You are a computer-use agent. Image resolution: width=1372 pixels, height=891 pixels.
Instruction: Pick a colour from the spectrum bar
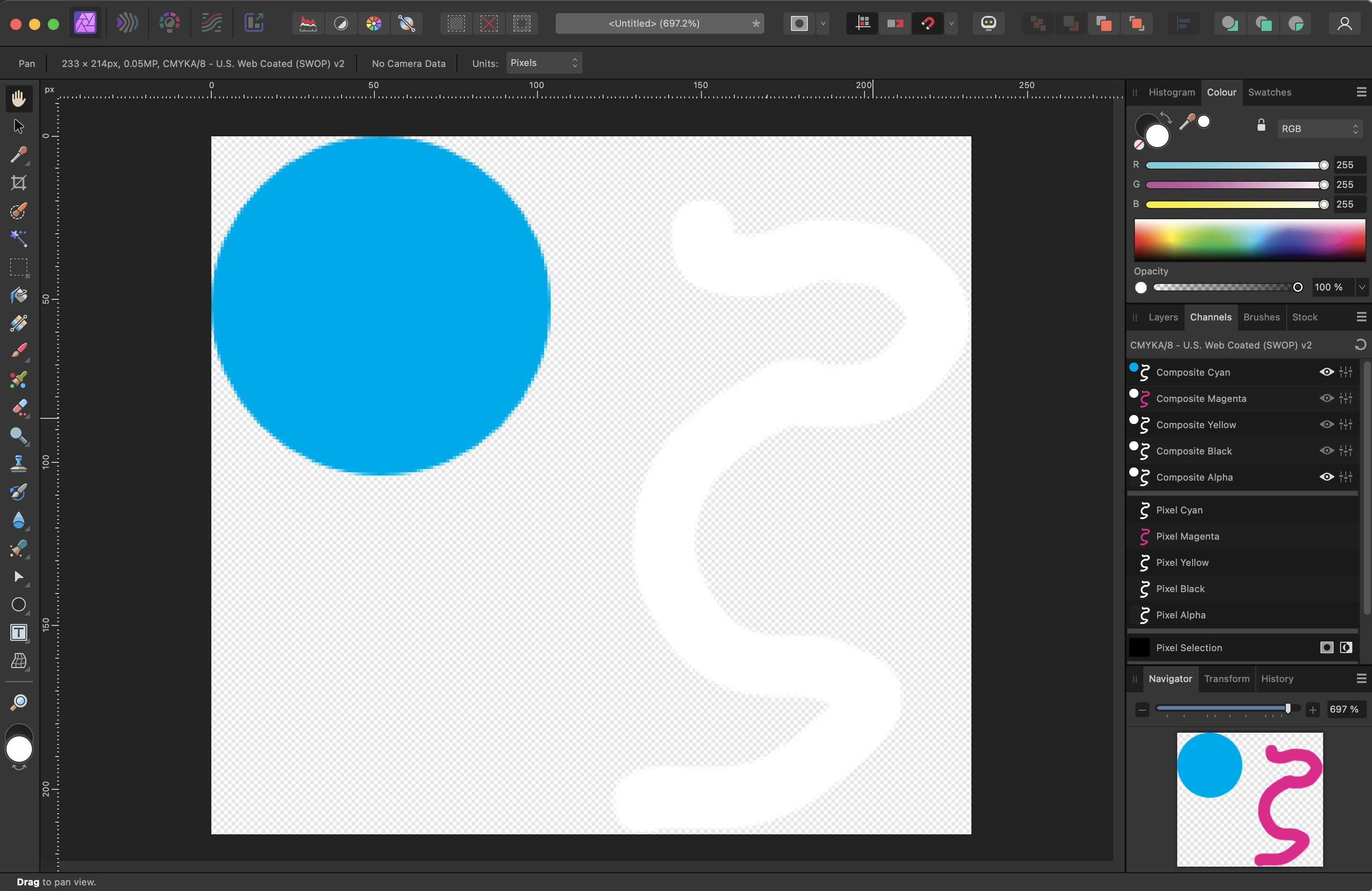(1249, 240)
